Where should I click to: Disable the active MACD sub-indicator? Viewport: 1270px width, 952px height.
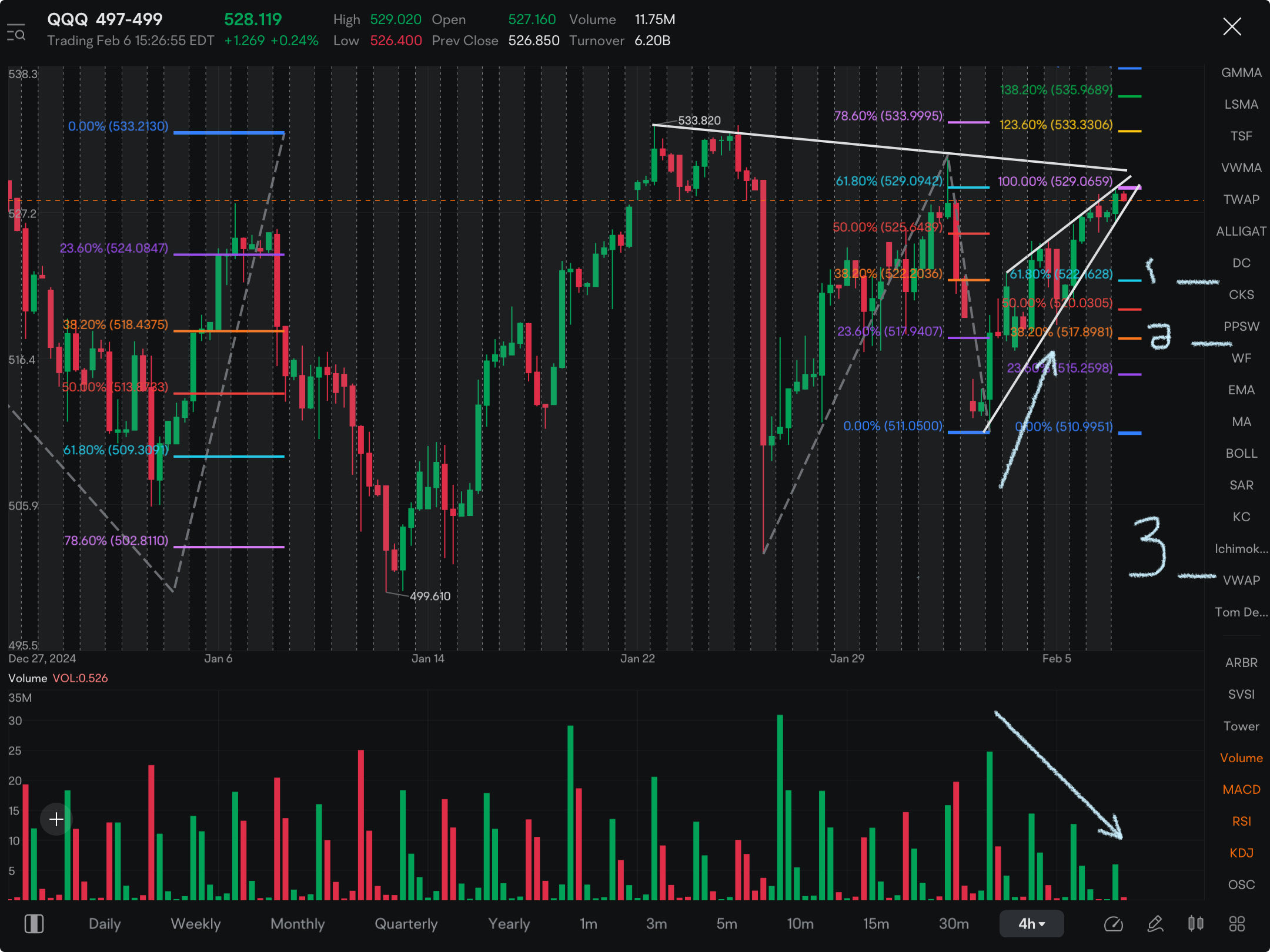1241,790
